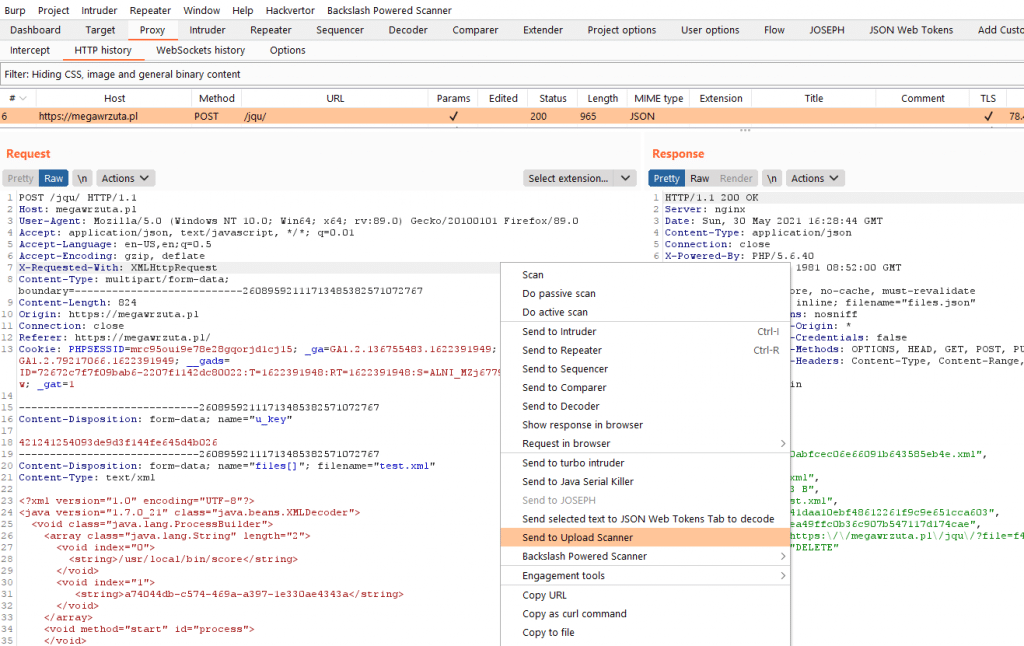1024x646 pixels.
Task: Expand Backslash Powered Scanner submenu
Action: coord(645,557)
